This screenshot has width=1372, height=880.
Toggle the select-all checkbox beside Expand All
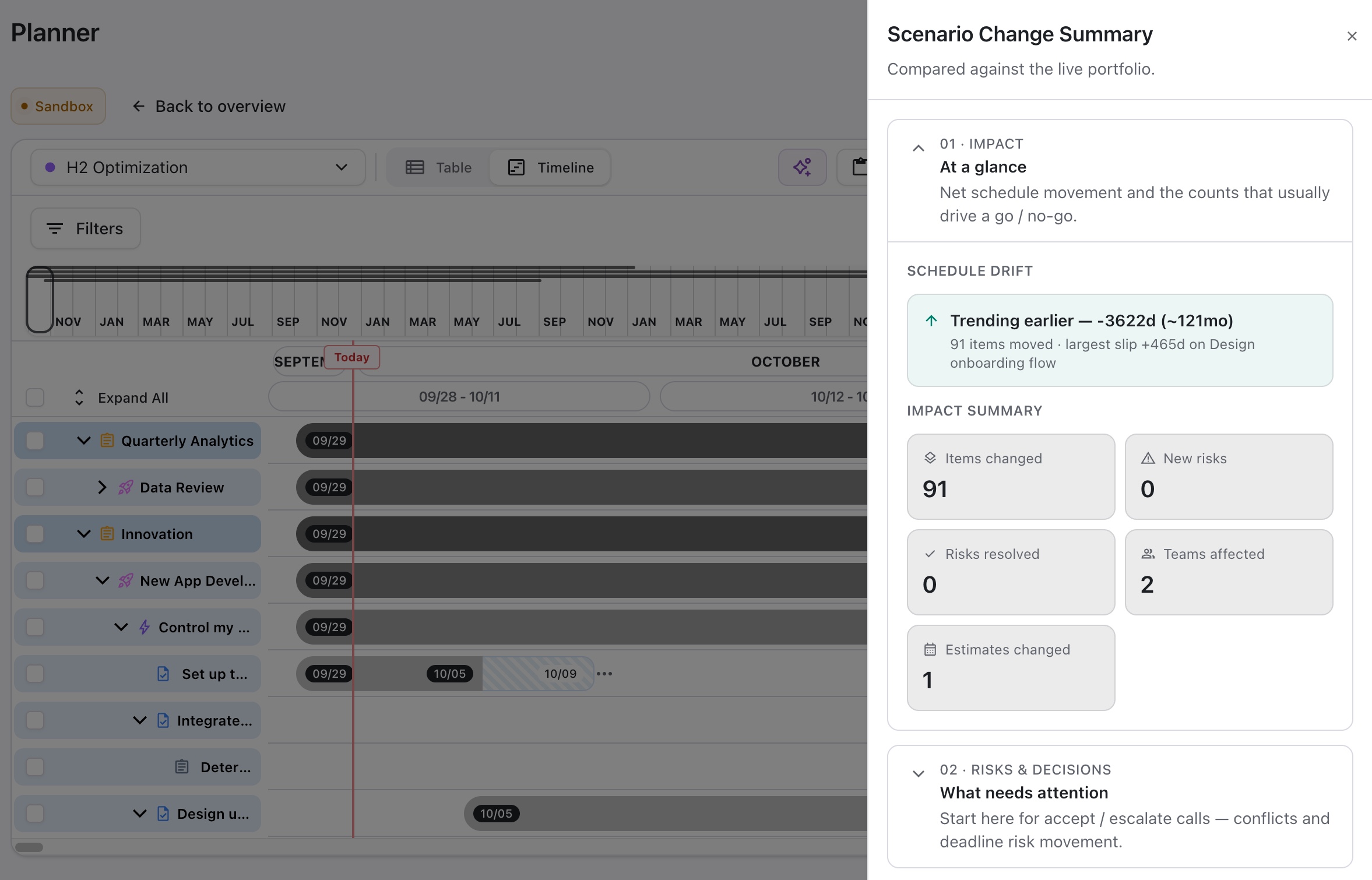coord(35,397)
